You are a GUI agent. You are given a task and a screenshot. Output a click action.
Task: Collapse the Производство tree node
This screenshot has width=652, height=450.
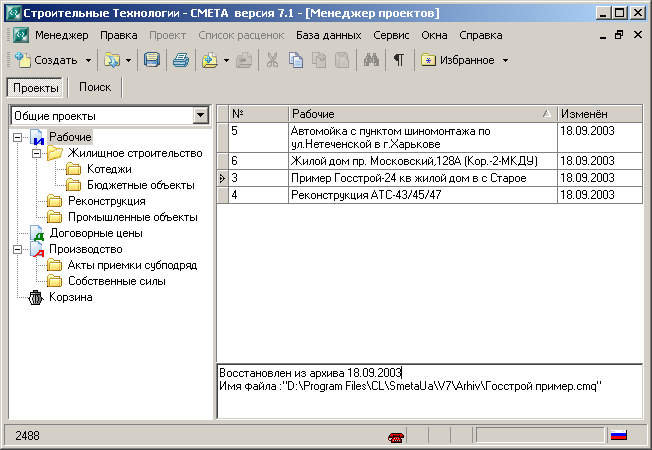click(17, 250)
